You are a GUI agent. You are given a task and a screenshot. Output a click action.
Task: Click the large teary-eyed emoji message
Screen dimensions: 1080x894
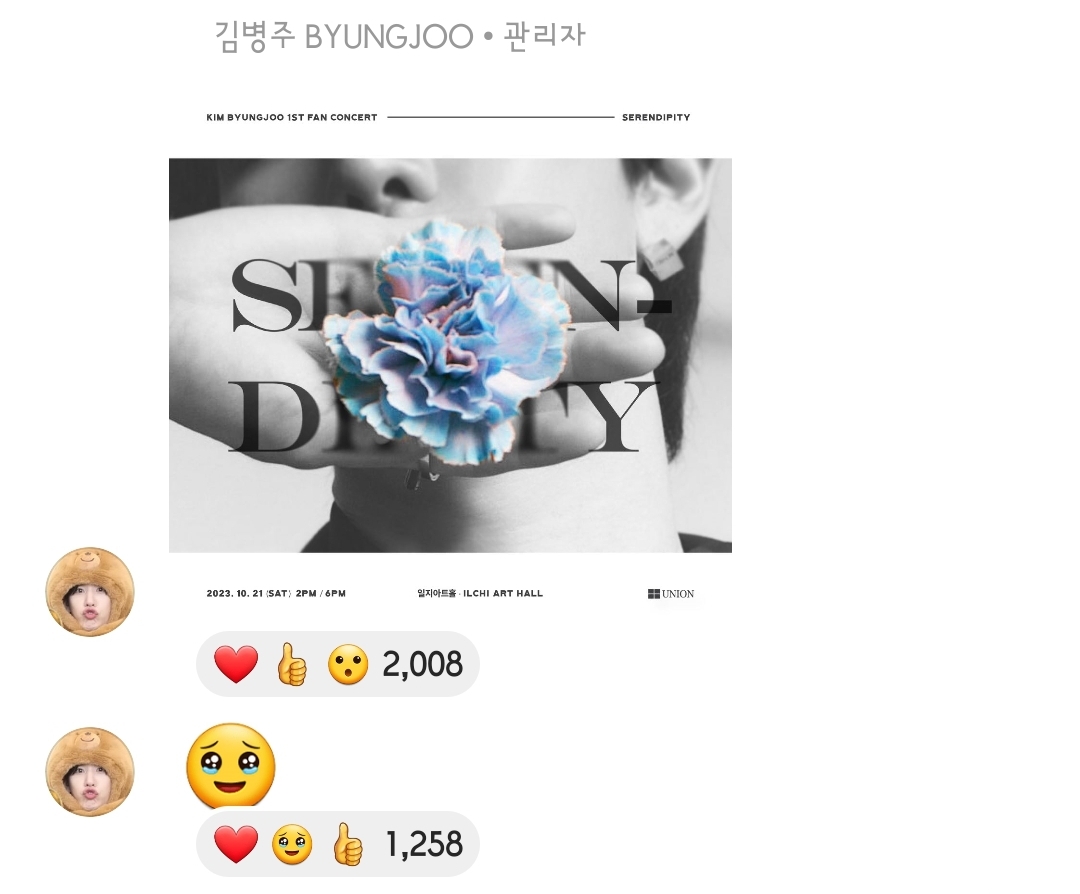(x=231, y=765)
